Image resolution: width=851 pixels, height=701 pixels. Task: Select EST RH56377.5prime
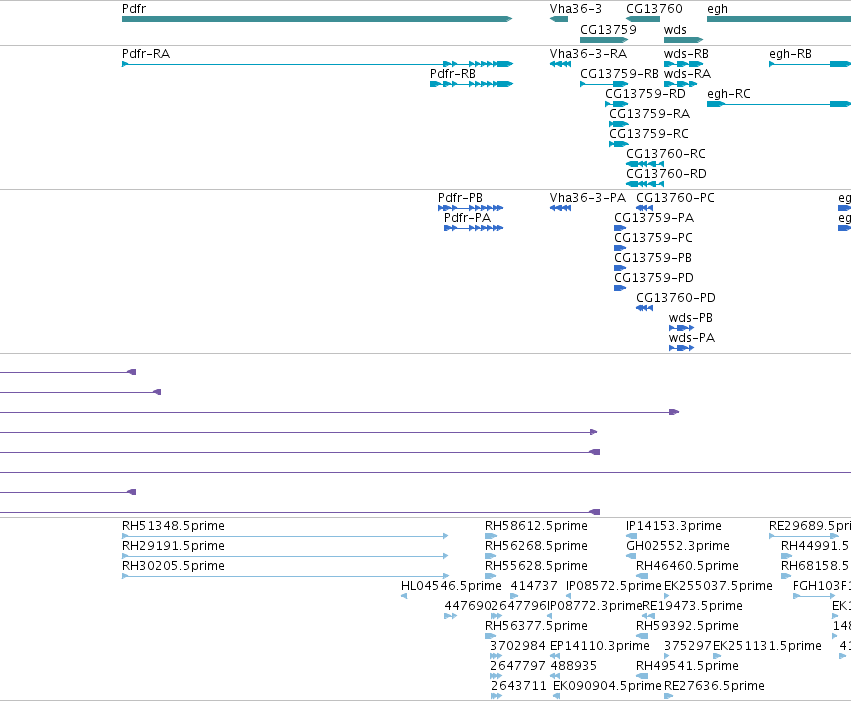point(491,636)
